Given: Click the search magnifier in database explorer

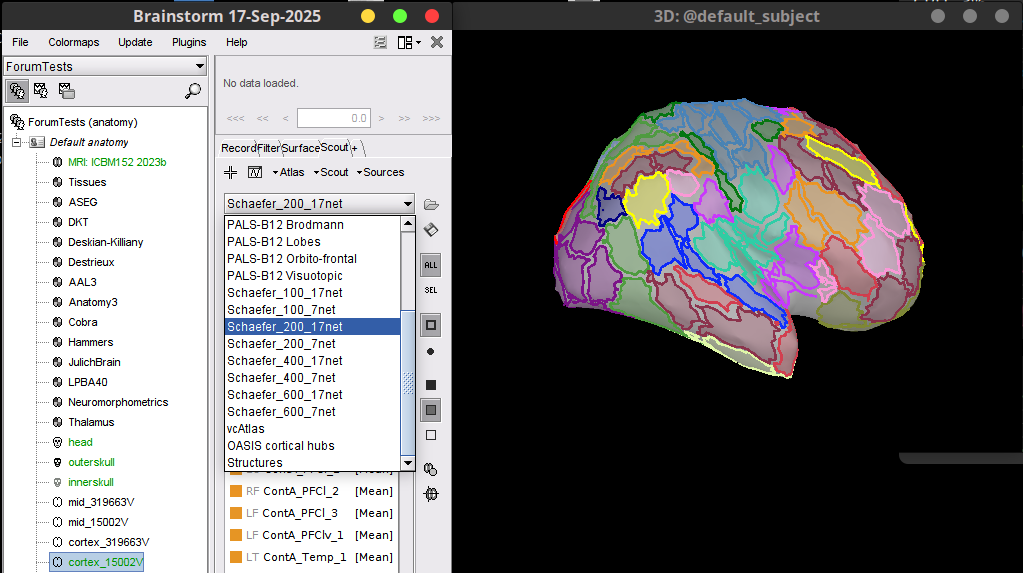Looking at the screenshot, I should [193, 91].
